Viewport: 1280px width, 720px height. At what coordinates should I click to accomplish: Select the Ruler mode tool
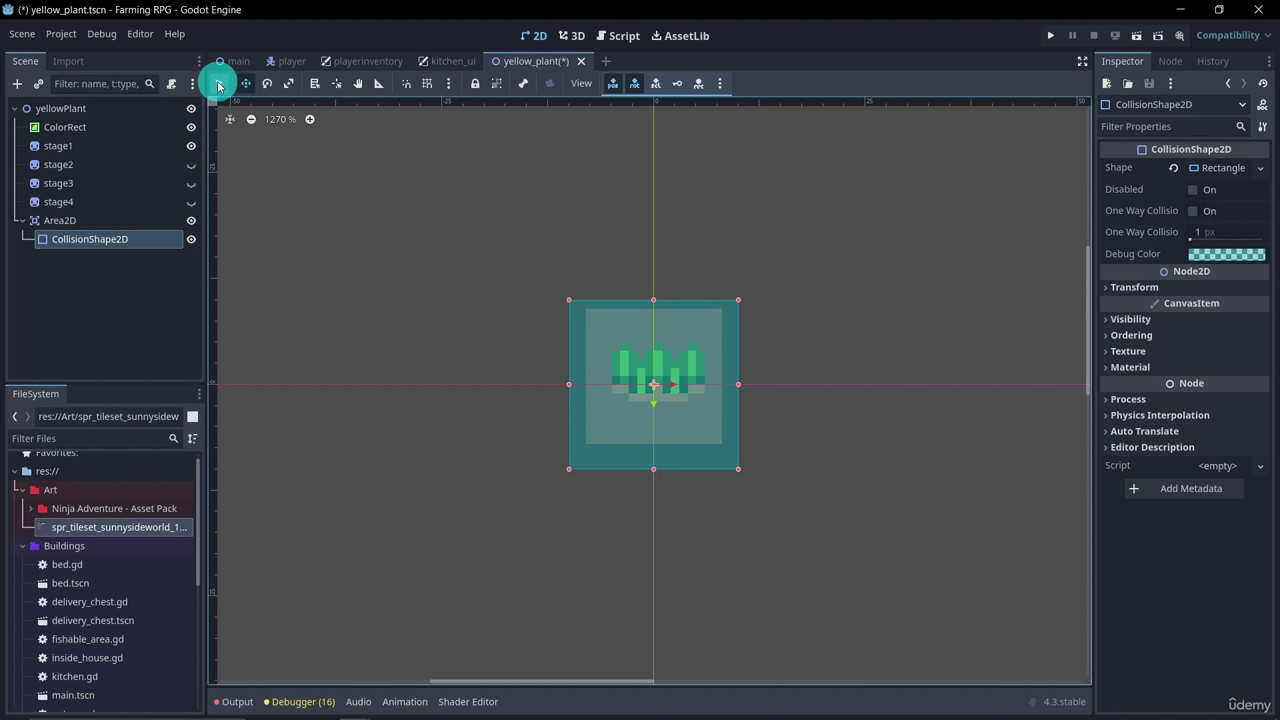tap(379, 84)
